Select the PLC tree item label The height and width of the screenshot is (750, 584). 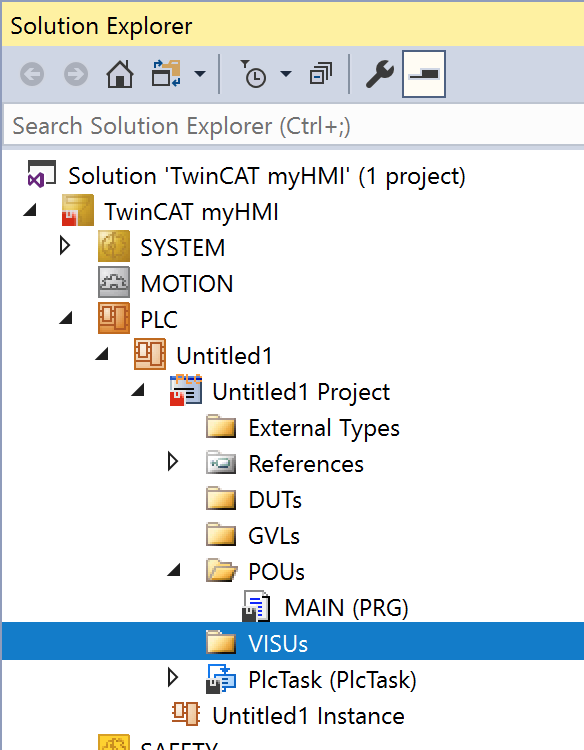point(159,320)
